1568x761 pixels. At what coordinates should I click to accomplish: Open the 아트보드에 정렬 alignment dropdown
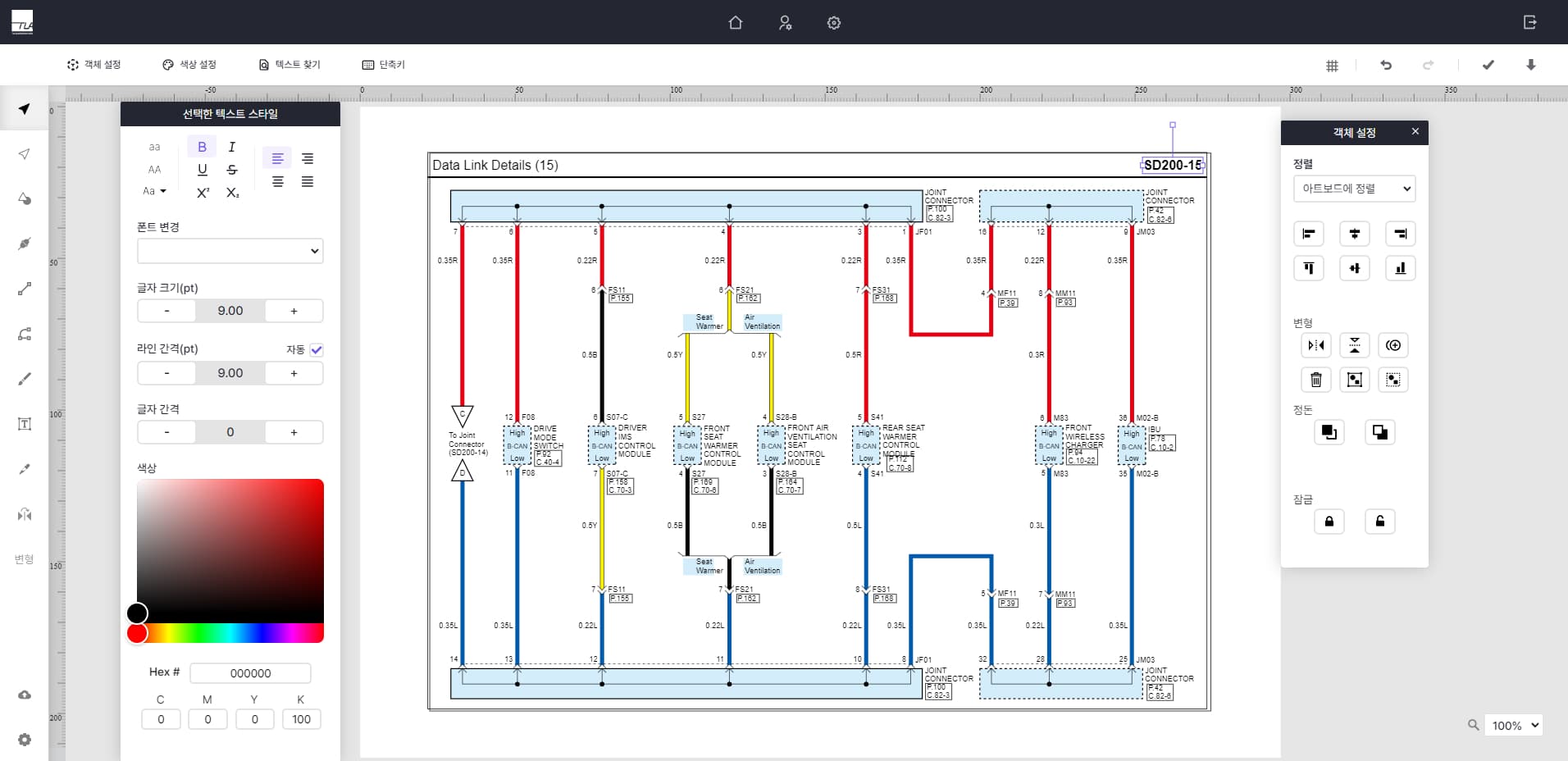1354,189
